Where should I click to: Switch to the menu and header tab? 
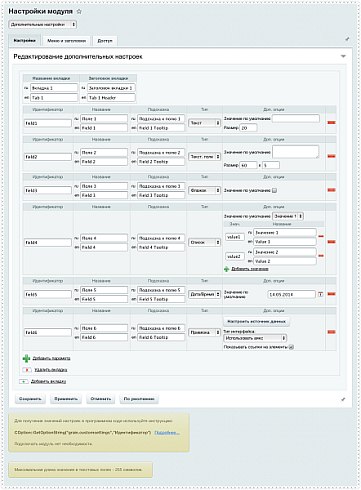(67, 41)
